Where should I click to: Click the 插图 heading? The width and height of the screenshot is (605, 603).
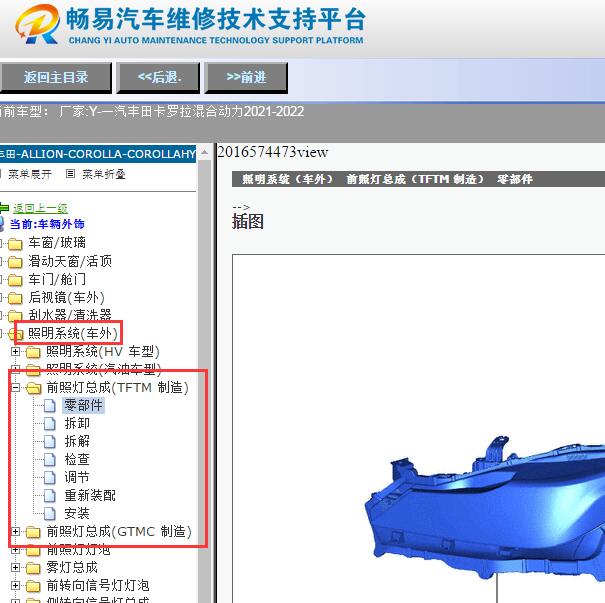pyautogui.click(x=248, y=222)
